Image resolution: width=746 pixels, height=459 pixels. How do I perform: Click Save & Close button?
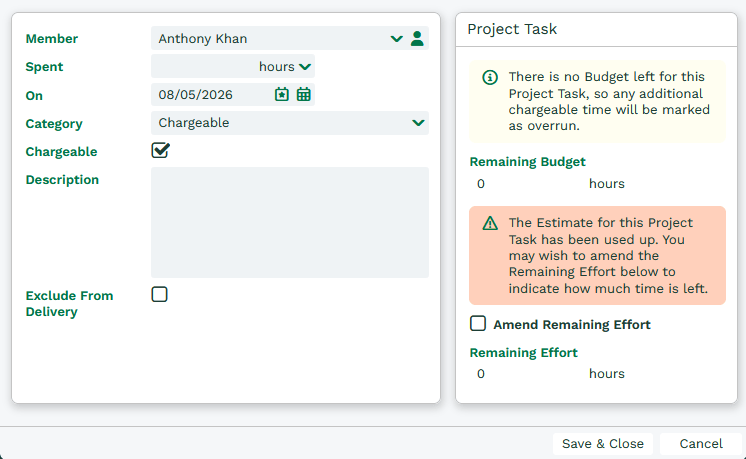(602, 444)
